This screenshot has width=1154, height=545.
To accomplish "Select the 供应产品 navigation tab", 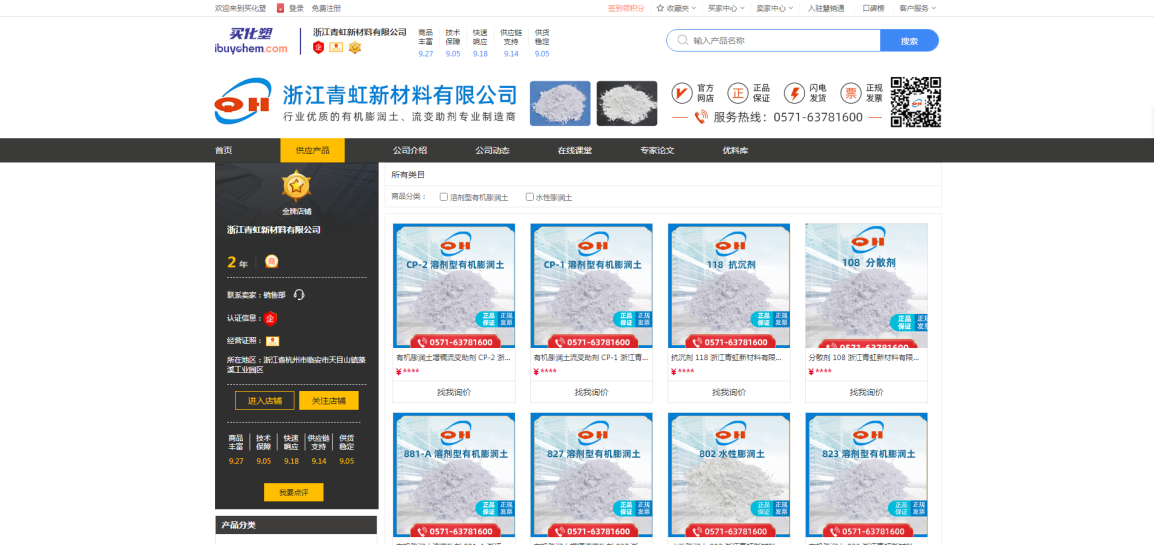I will 313,150.
